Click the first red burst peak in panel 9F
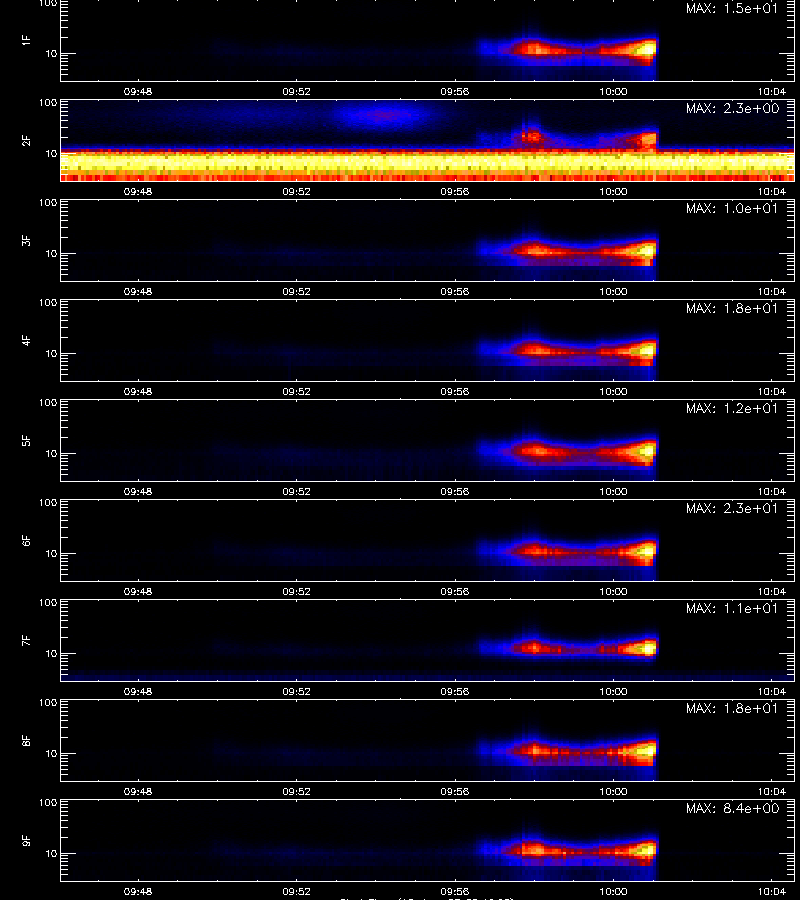This screenshot has height=900, width=800. (534, 849)
